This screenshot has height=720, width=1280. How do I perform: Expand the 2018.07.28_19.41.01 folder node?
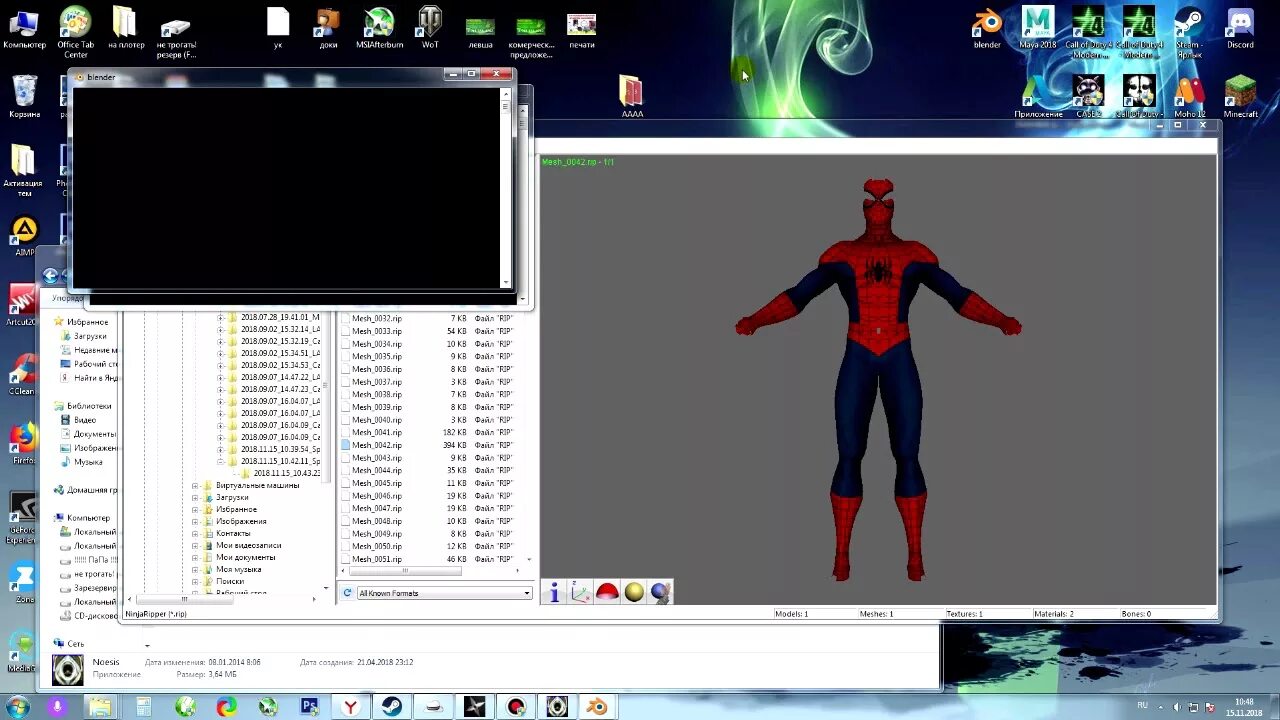pos(220,317)
